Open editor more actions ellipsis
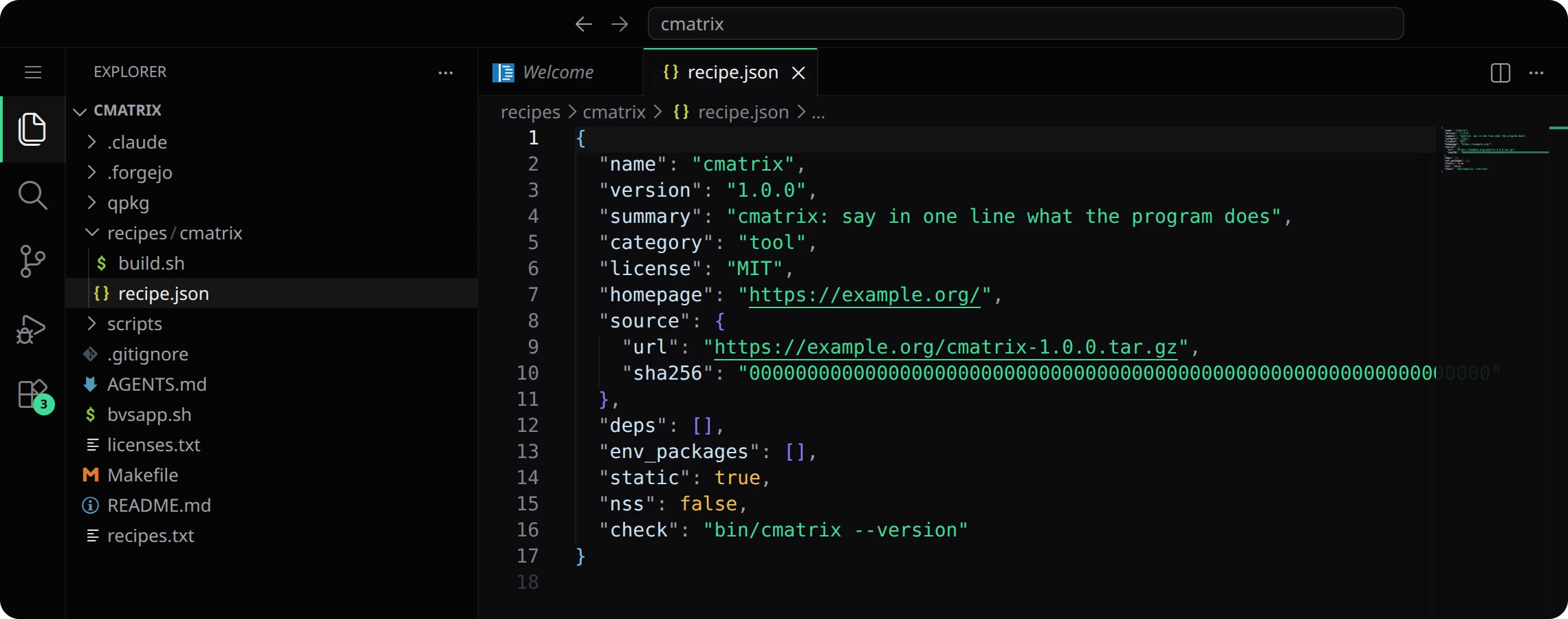 [1536, 73]
